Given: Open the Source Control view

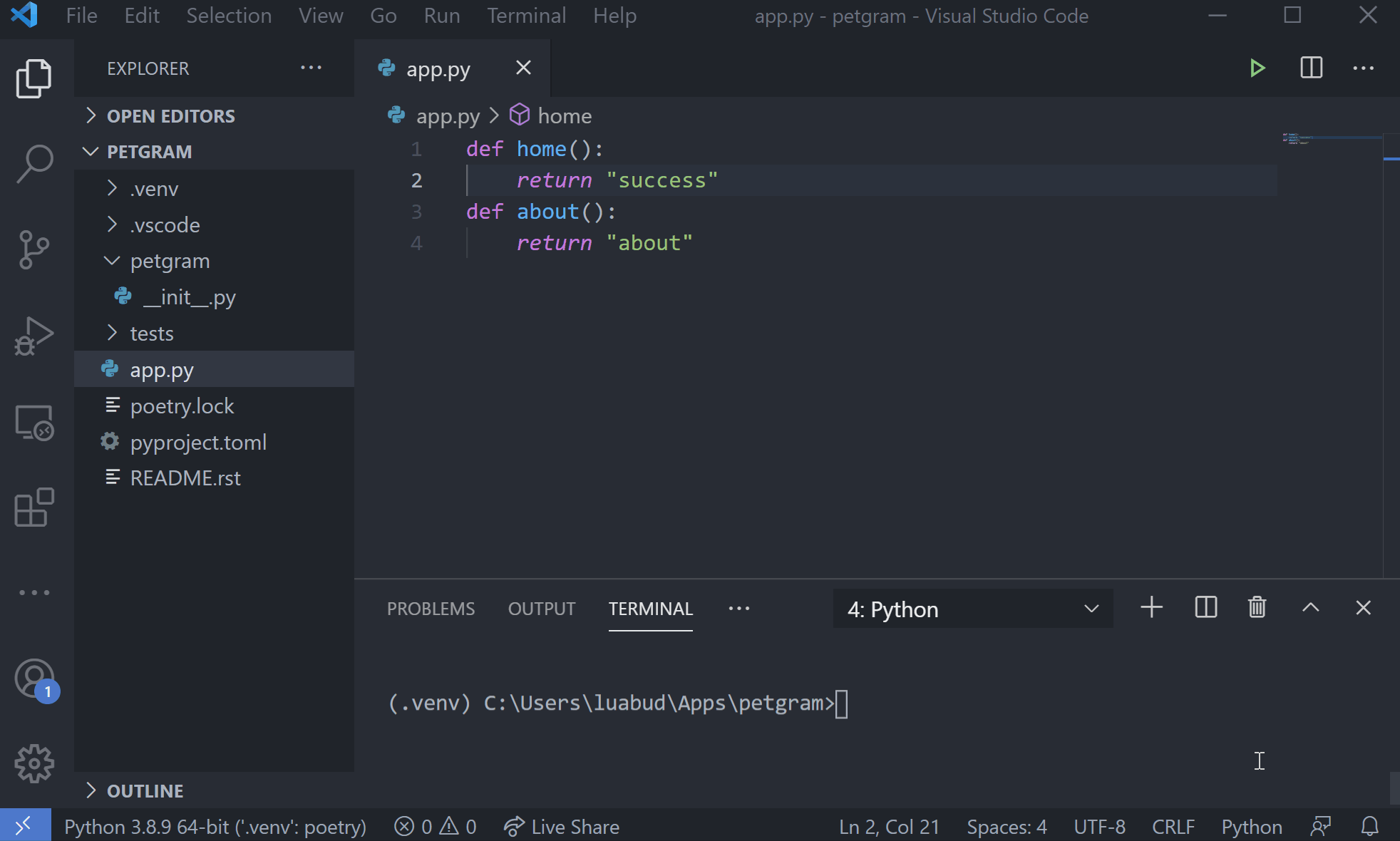Looking at the screenshot, I should pos(35,249).
